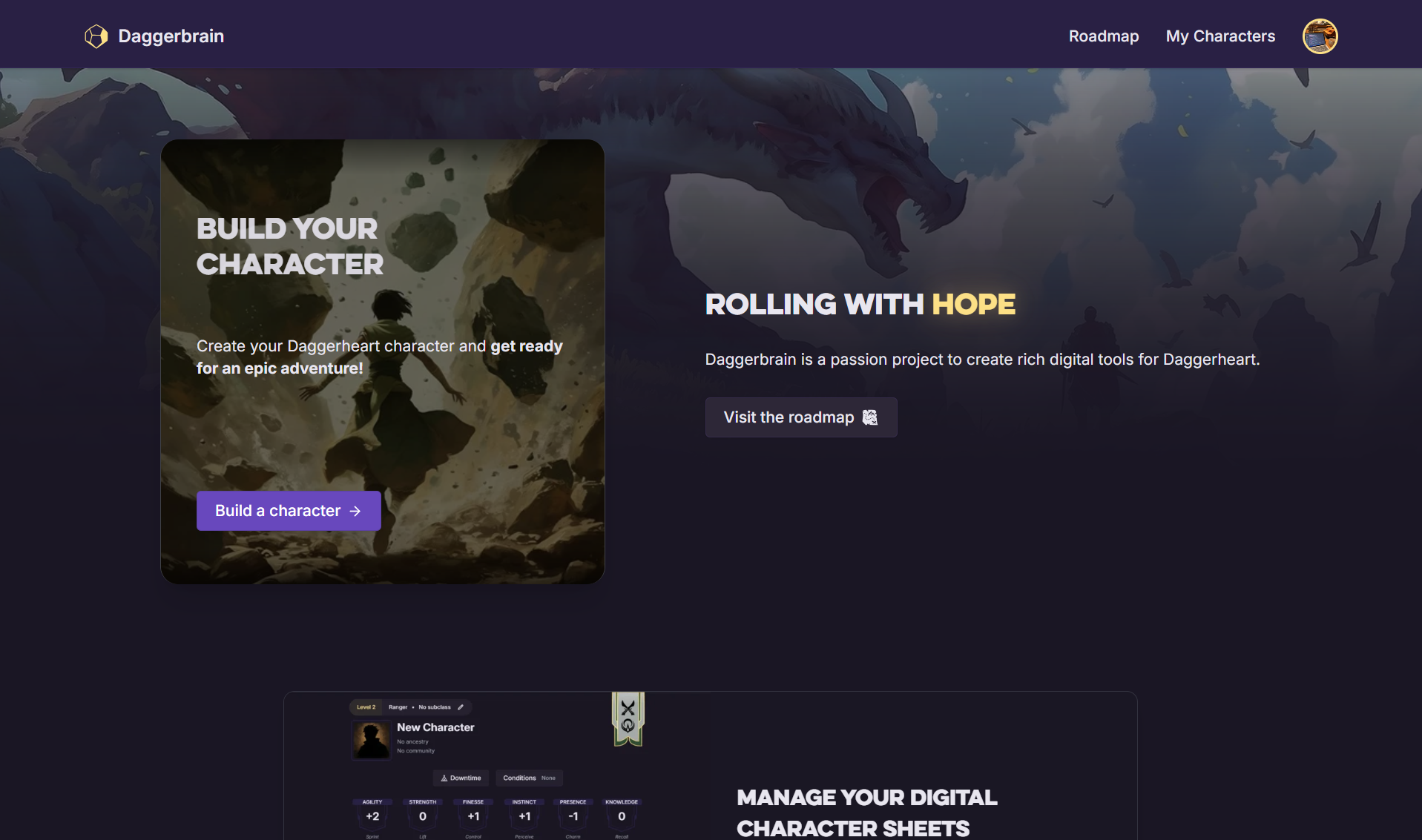Screen dimensions: 1422x840
Task: Click the Build Your Character card image
Action: click(383, 362)
